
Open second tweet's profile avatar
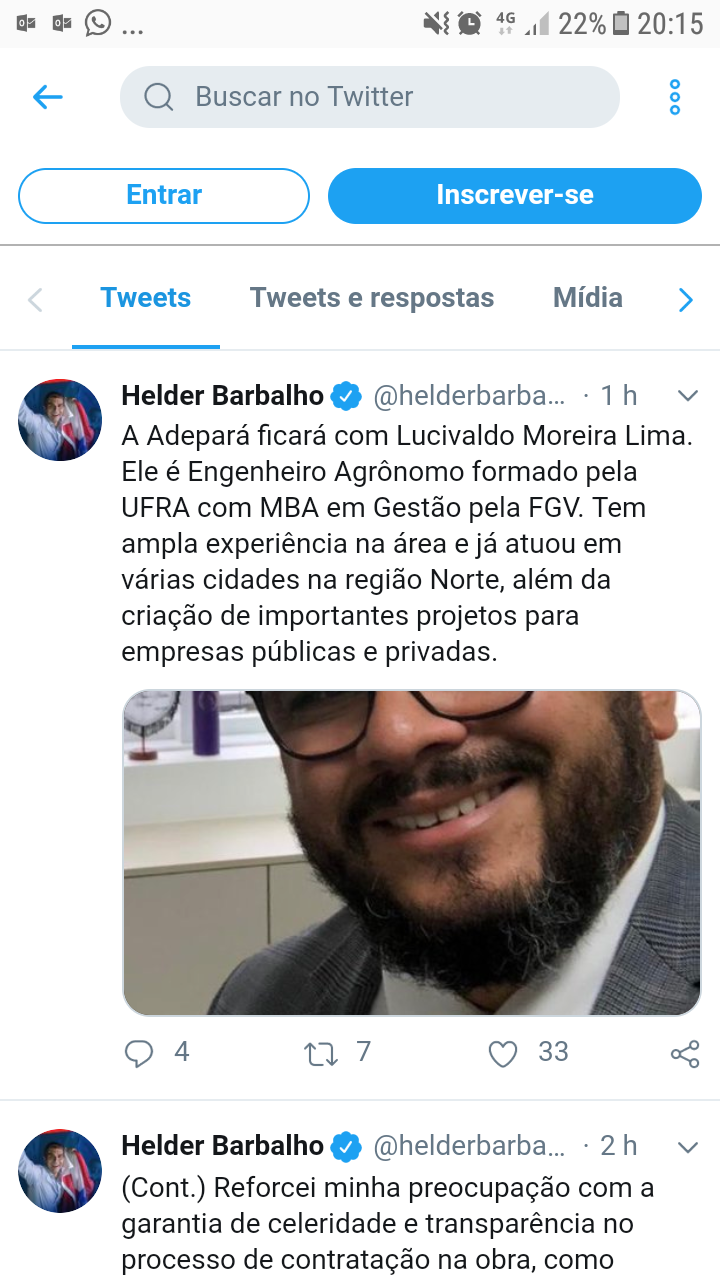tap(60, 1171)
